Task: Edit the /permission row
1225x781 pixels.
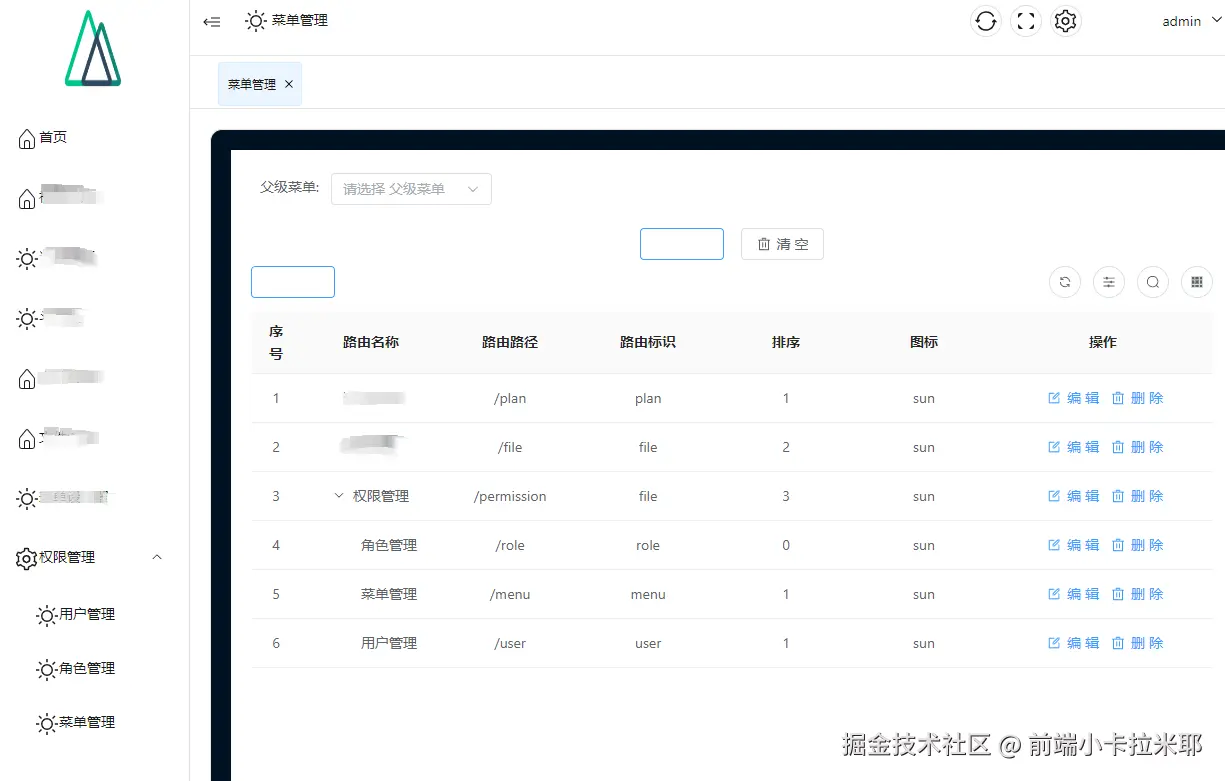Action: pos(1074,496)
